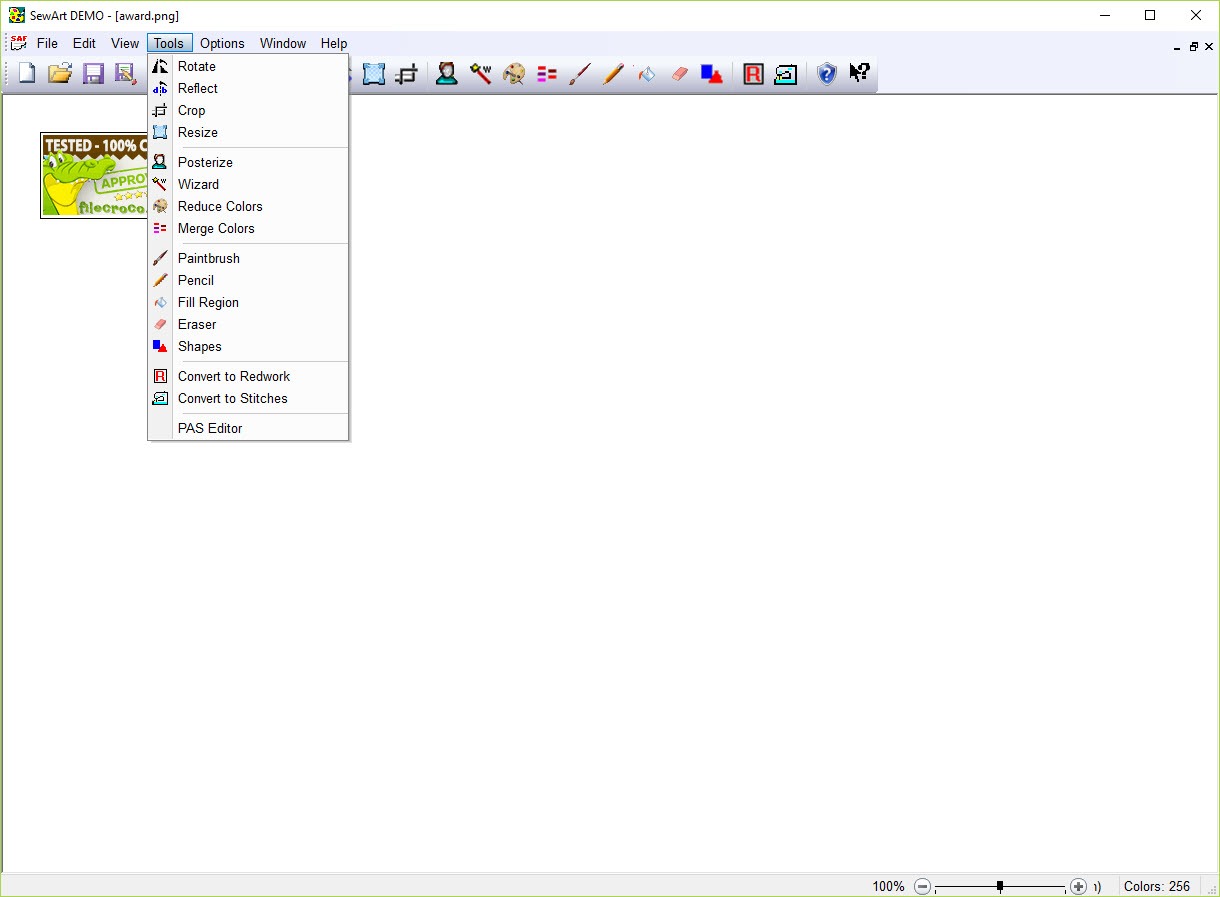Image resolution: width=1220 pixels, height=897 pixels.
Task: Click the purple Save disk toolbar icon
Action: [x=93, y=74]
